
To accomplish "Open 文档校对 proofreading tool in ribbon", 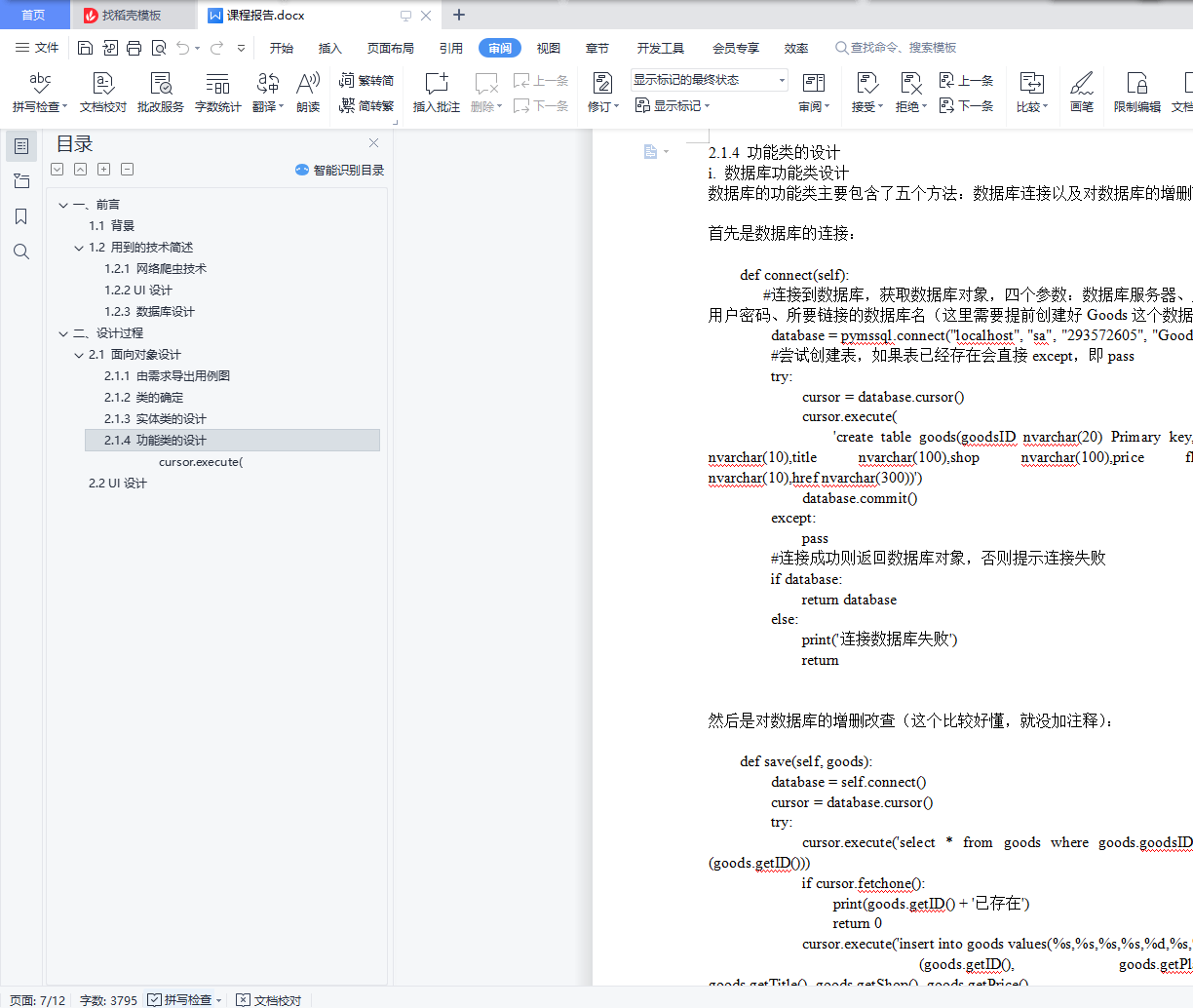I will click(103, 93).
